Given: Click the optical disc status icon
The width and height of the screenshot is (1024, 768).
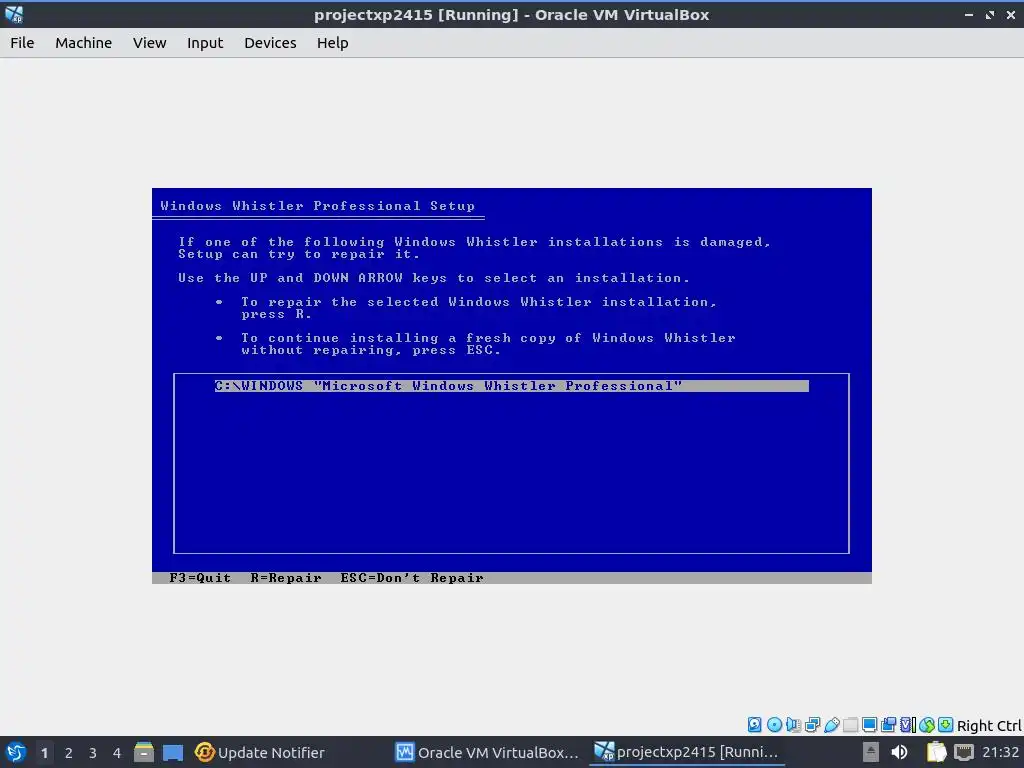Looking at the screenshot, I should pos(774,724).
